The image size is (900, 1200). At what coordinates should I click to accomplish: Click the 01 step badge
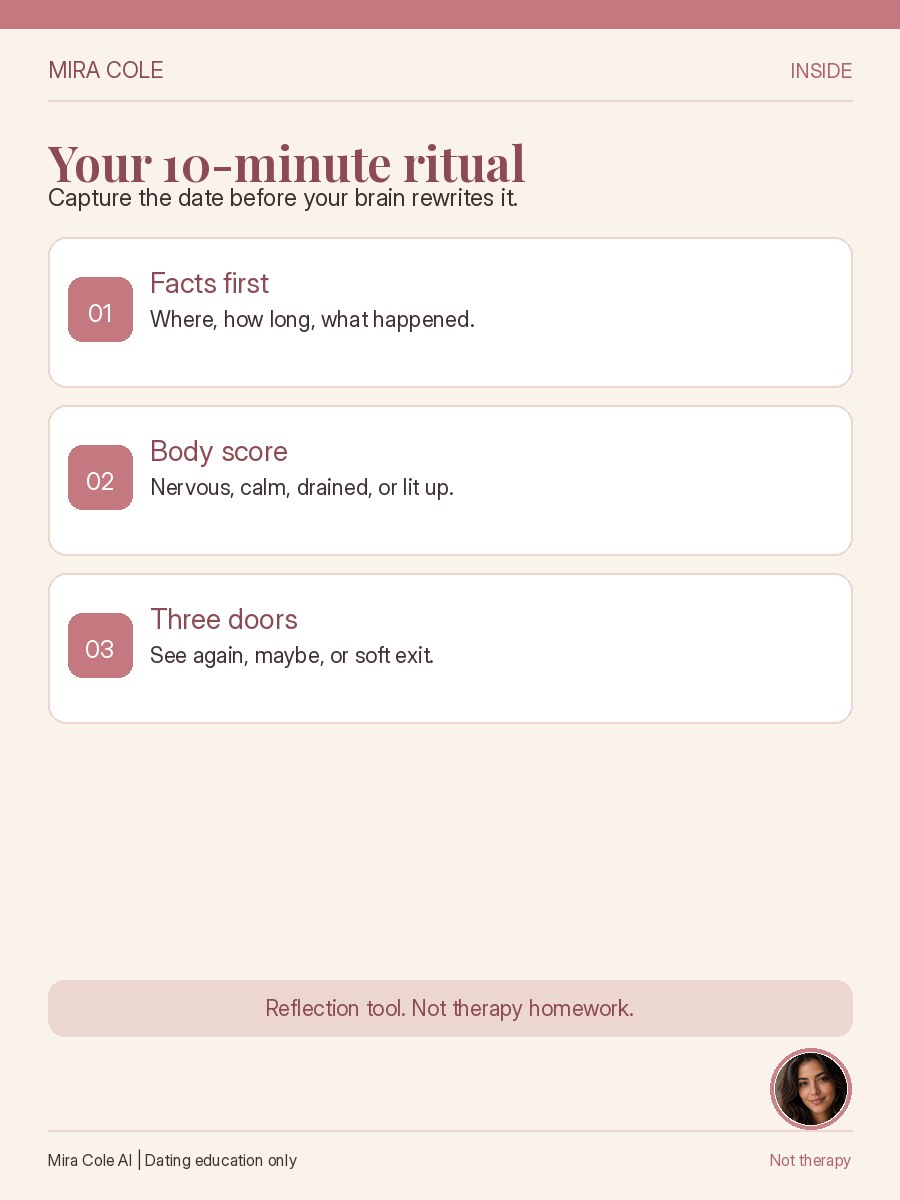[x=100, y=310]
